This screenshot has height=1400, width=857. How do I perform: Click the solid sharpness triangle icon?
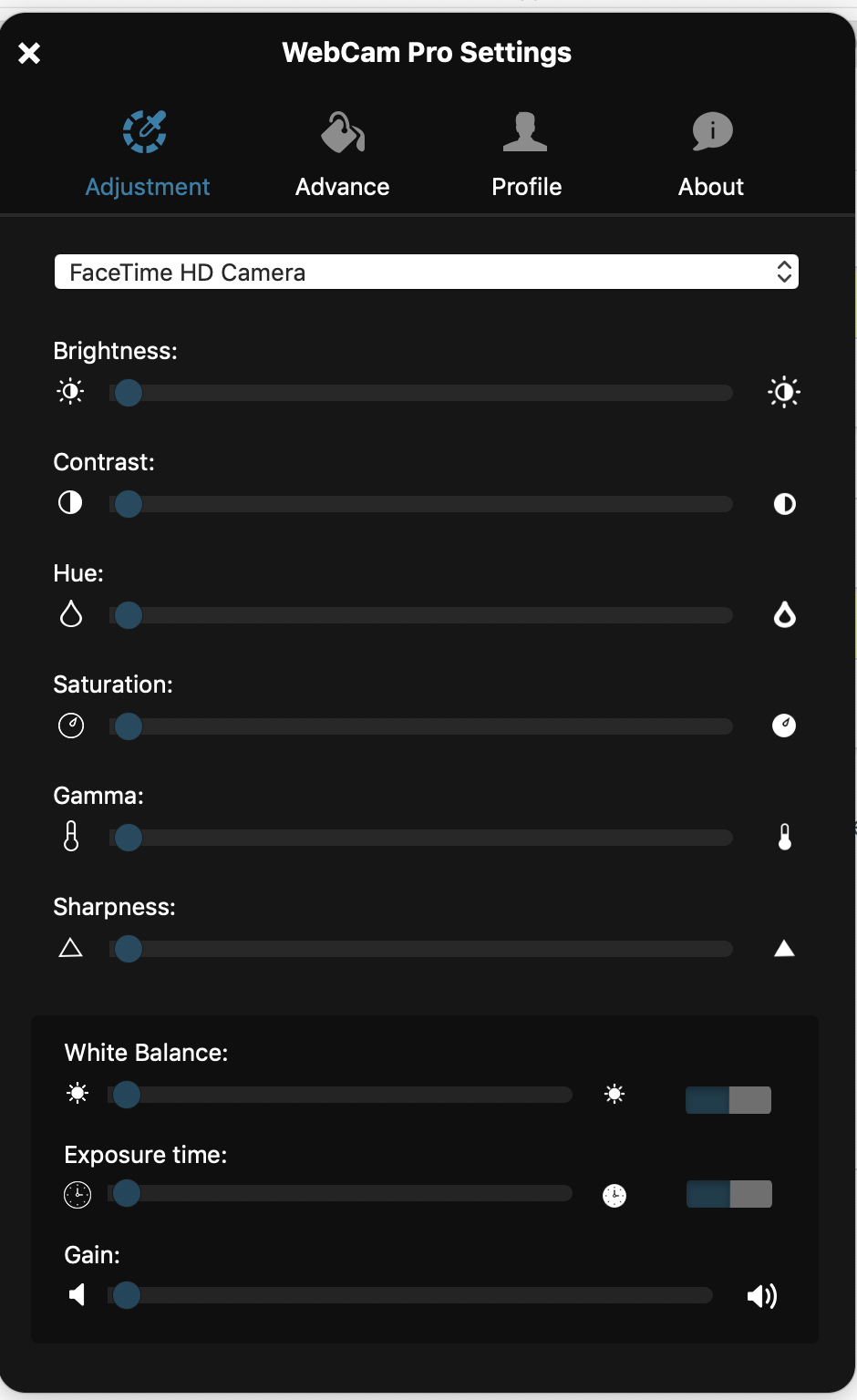tap(784, 949)
